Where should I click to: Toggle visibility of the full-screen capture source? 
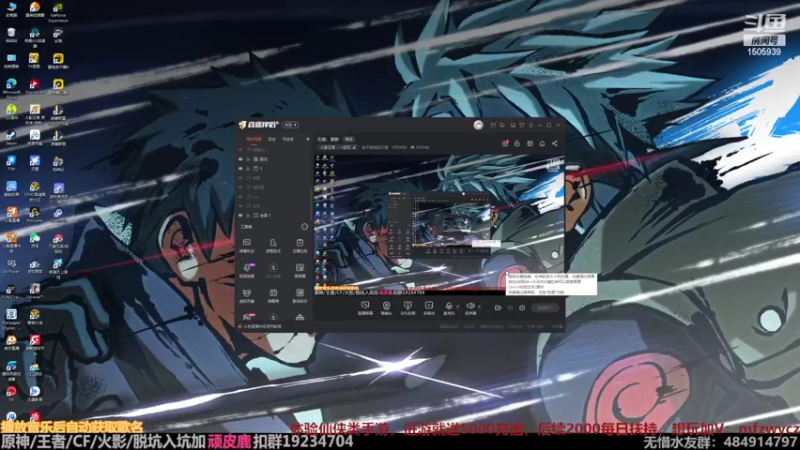coord(240,215)
